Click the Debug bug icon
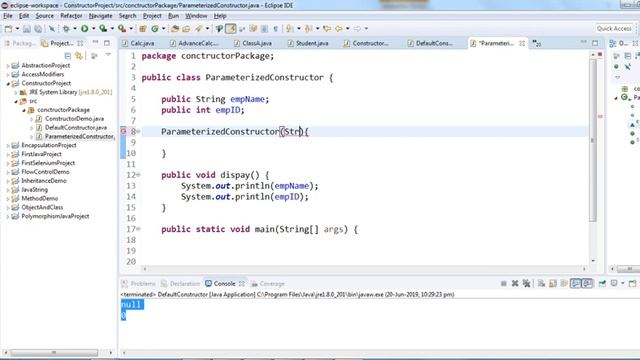Image resolution: width=640 pixels, height=360 pixels. pos(66,29)
